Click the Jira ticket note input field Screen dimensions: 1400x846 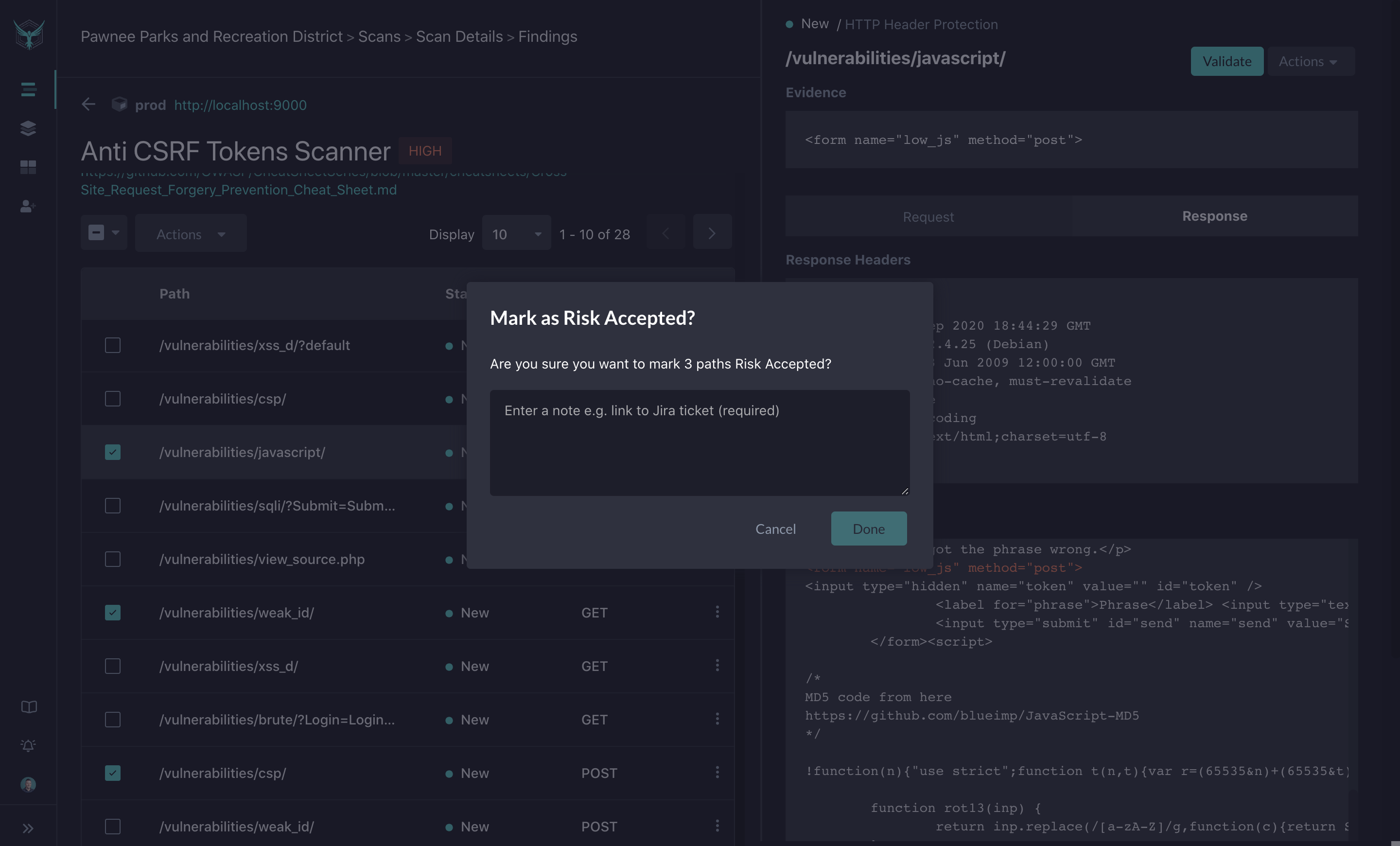[699, 443]
